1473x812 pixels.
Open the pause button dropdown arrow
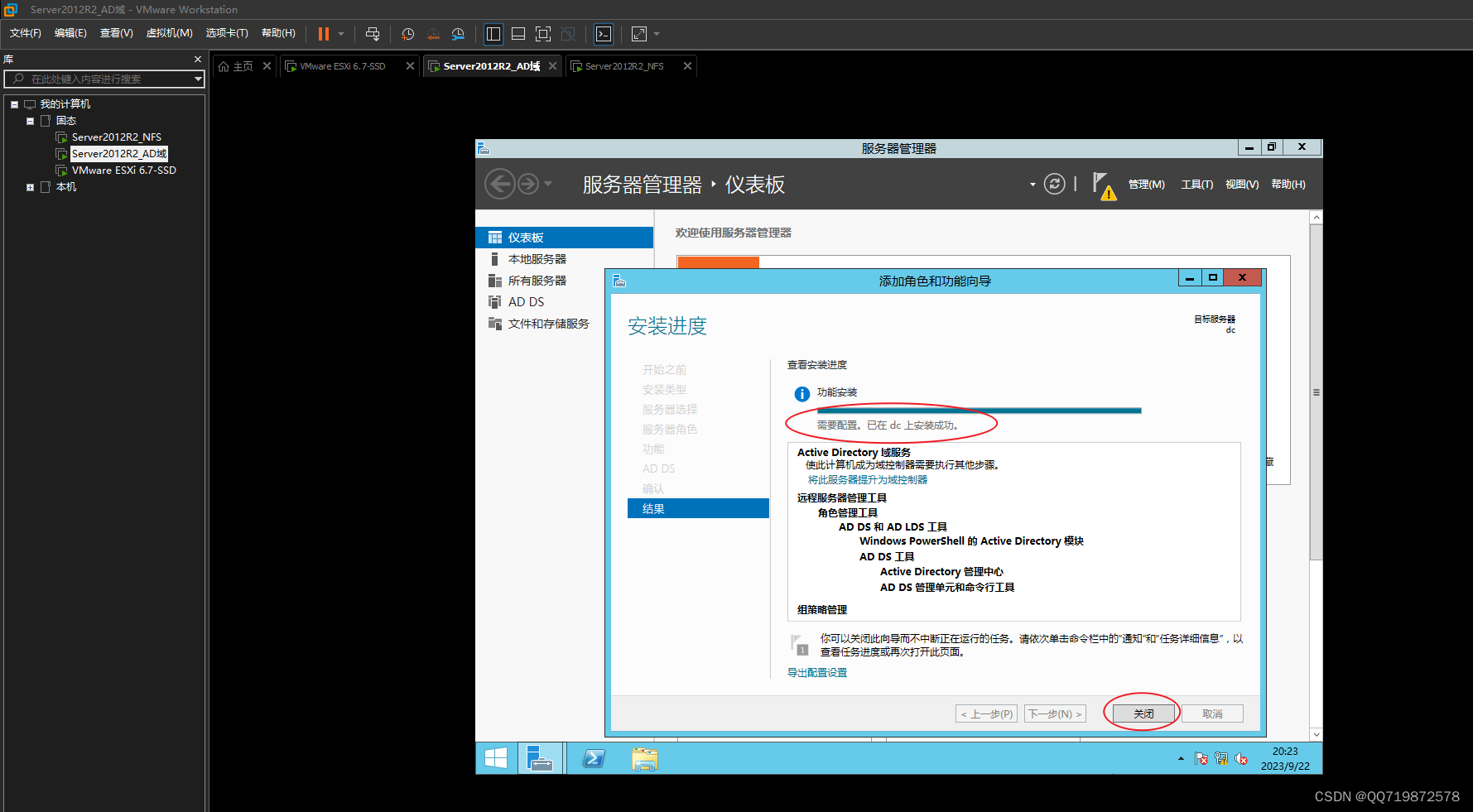click(x=341, y=34)
